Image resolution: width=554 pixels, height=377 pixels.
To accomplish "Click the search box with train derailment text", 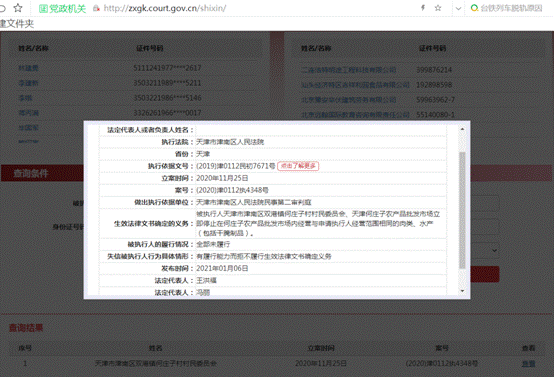I will (x=512, y=8).
